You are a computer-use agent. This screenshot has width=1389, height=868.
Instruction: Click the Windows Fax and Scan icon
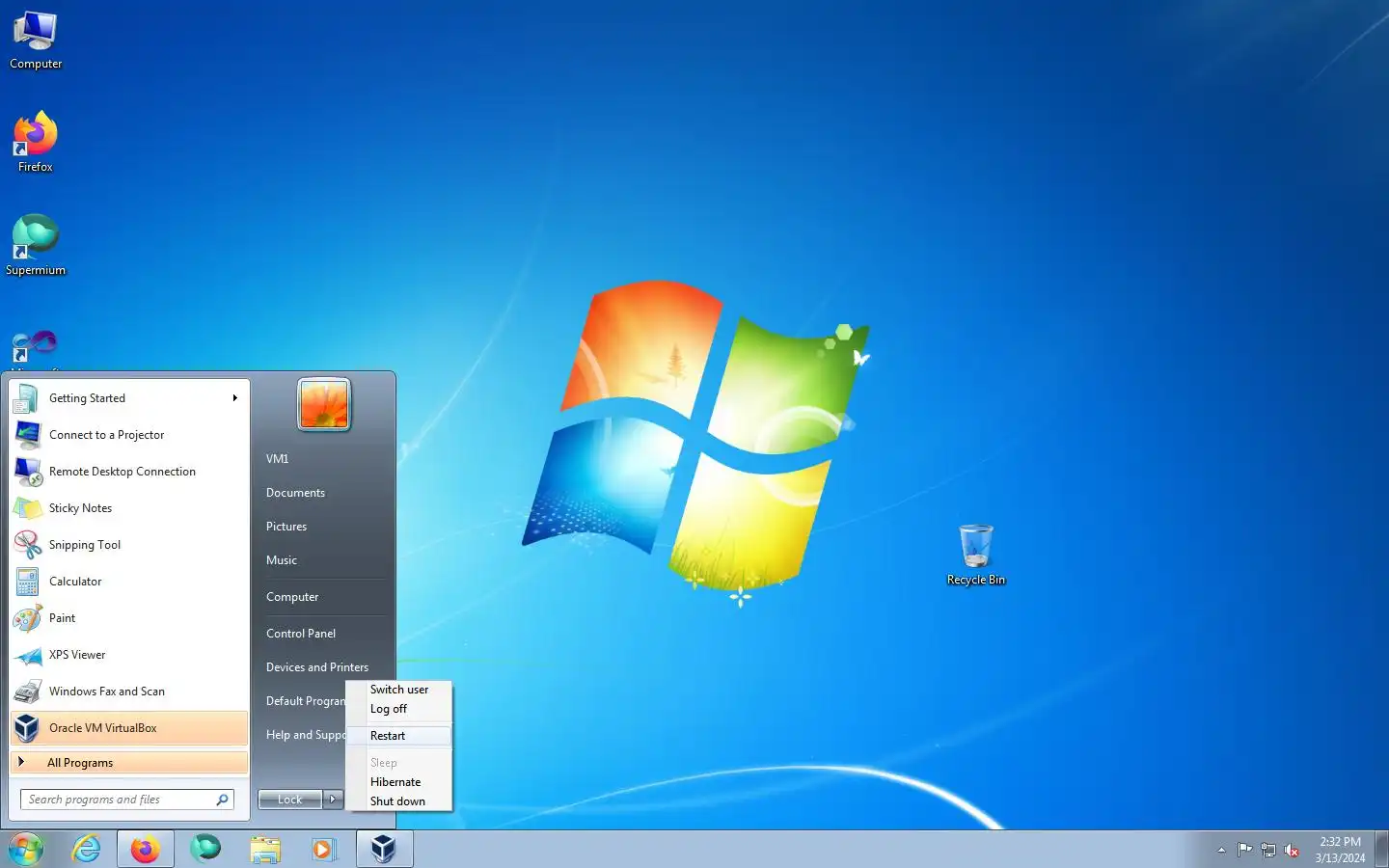[27, 692]
